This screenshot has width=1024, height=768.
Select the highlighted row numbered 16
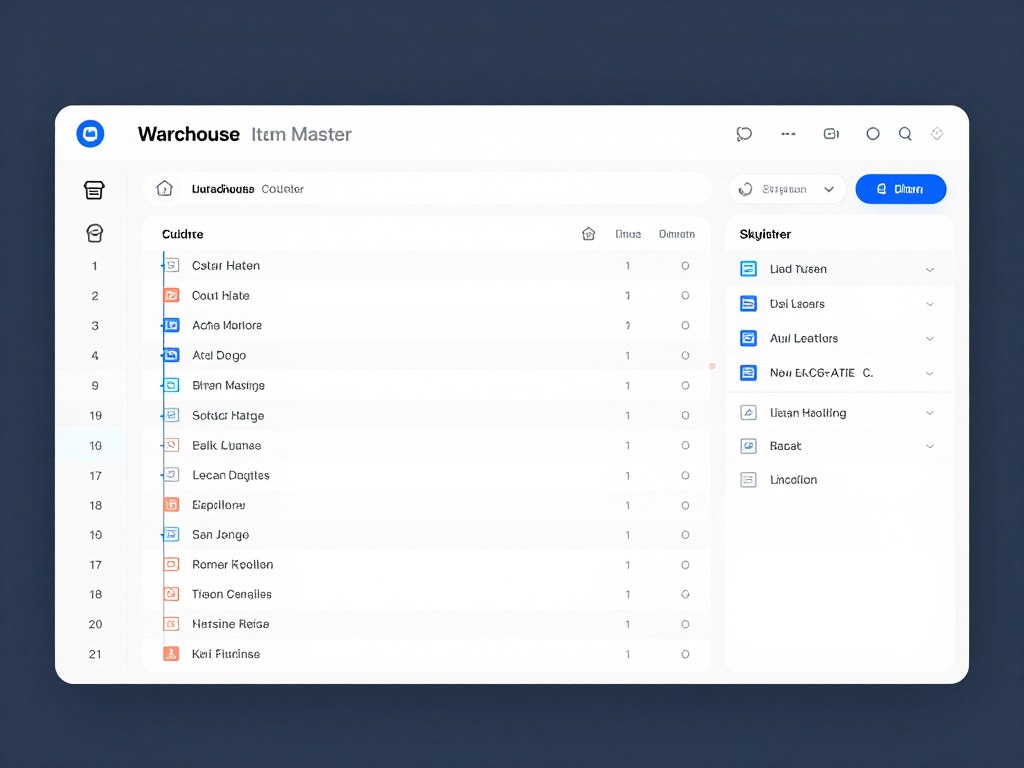pos(94,445)
